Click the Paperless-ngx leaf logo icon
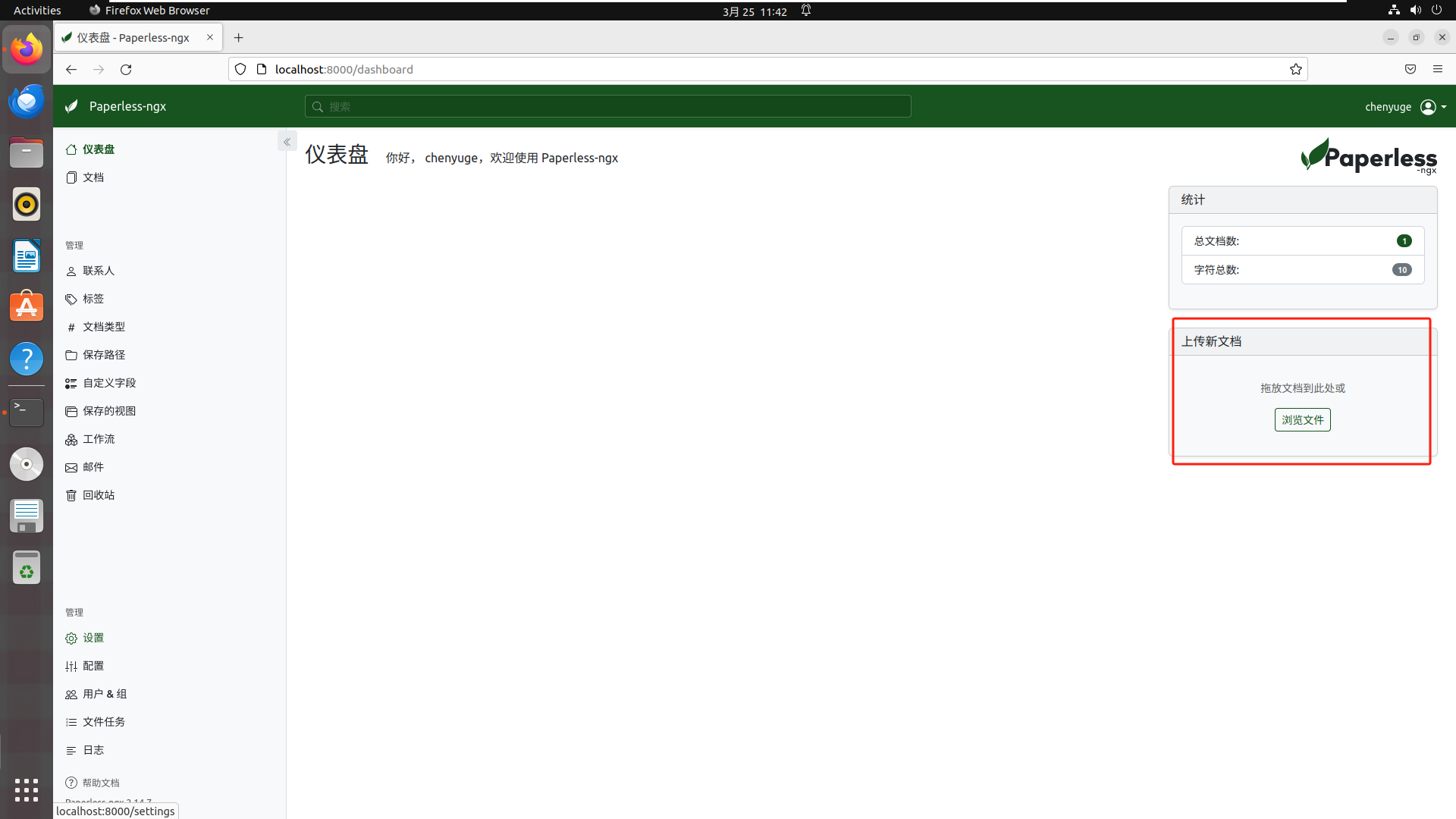Image resolution: width=1456 pixels, height=819 pixels. [72, 106]
